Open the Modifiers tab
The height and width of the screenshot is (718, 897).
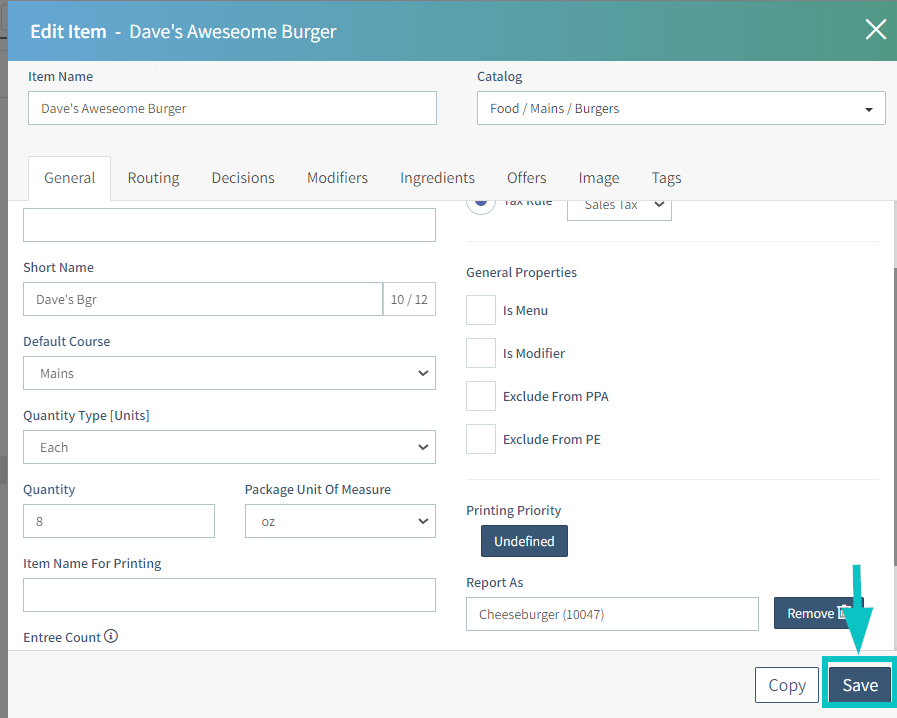[338, 178]
